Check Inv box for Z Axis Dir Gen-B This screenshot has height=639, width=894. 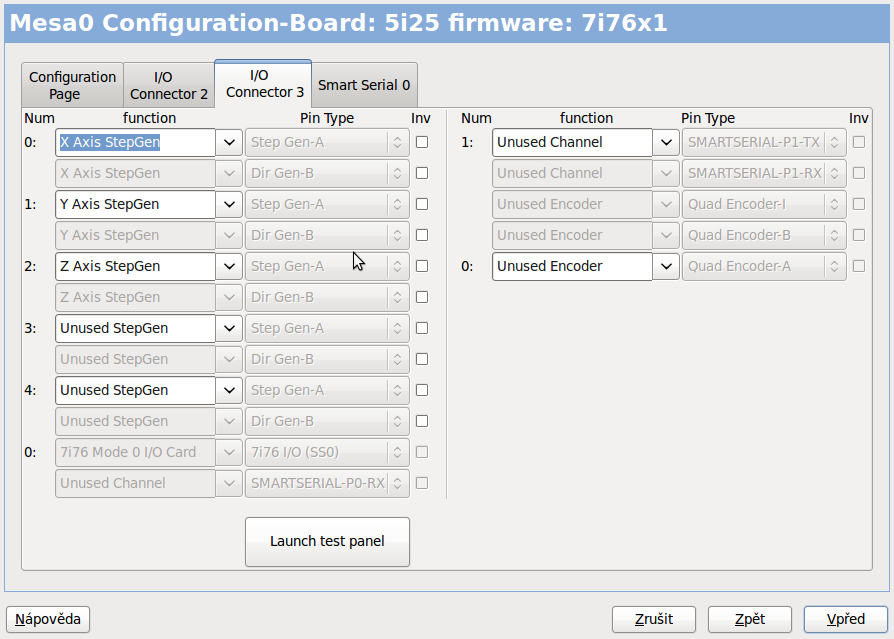pyautogui.click(x=422, y=298)
